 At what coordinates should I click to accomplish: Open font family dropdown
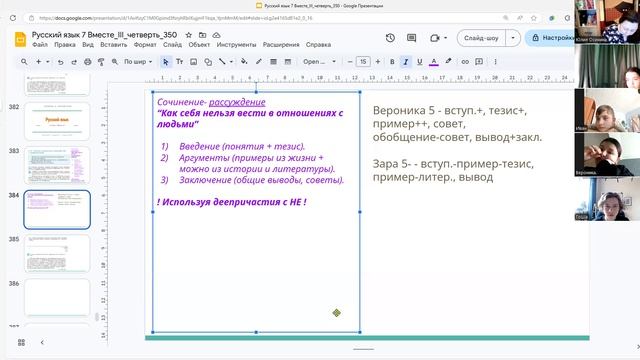tap(319, 62)
